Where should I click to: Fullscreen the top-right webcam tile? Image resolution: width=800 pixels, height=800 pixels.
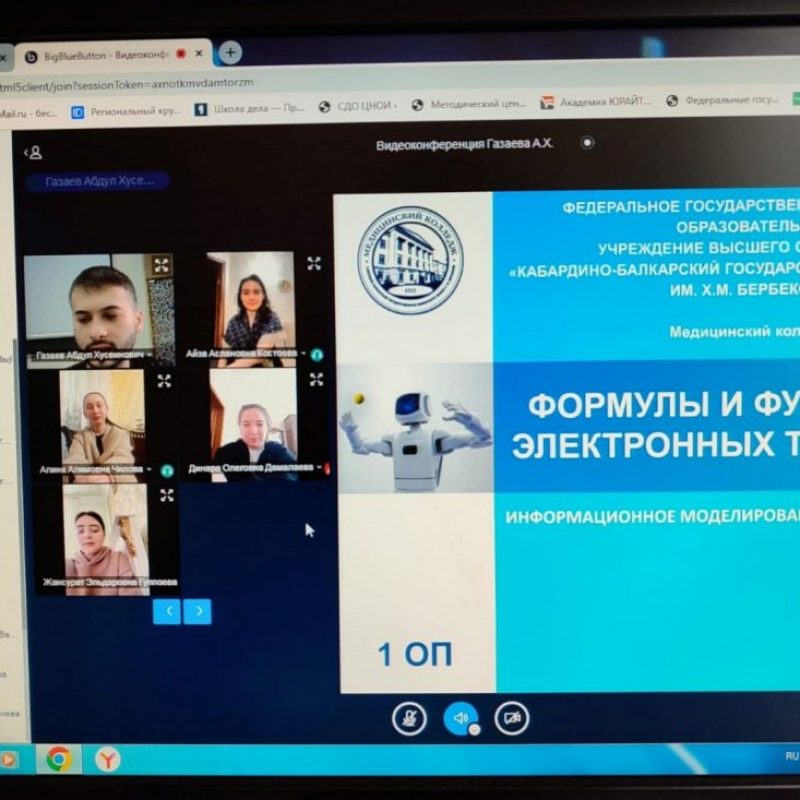point(314,264)
